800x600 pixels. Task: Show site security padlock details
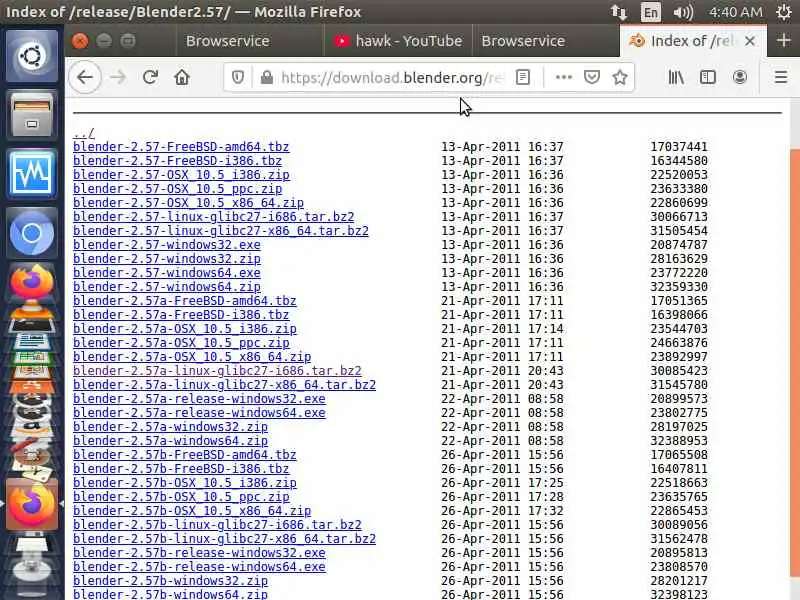coord(266,78)
